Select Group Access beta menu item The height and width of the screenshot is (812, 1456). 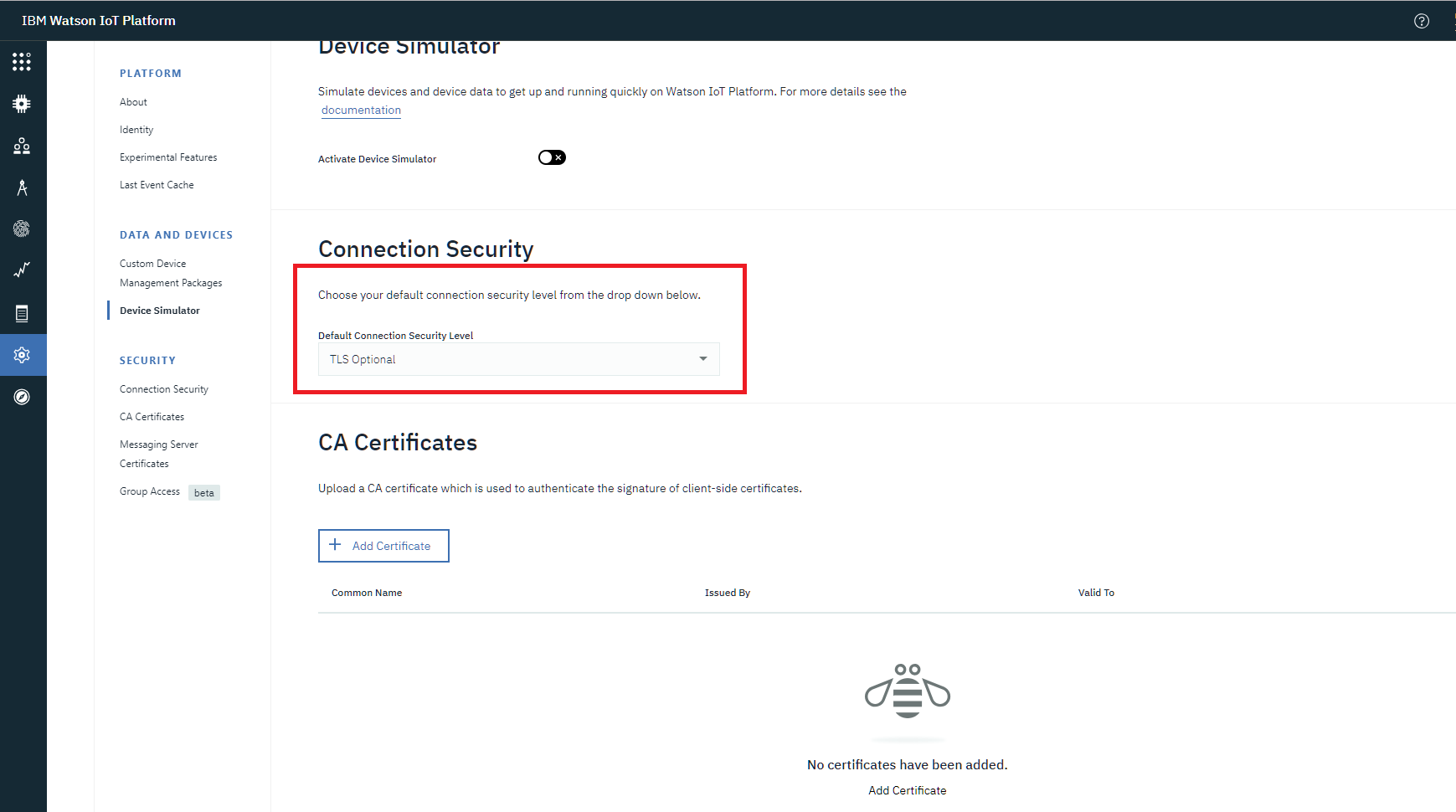[151, 491]
